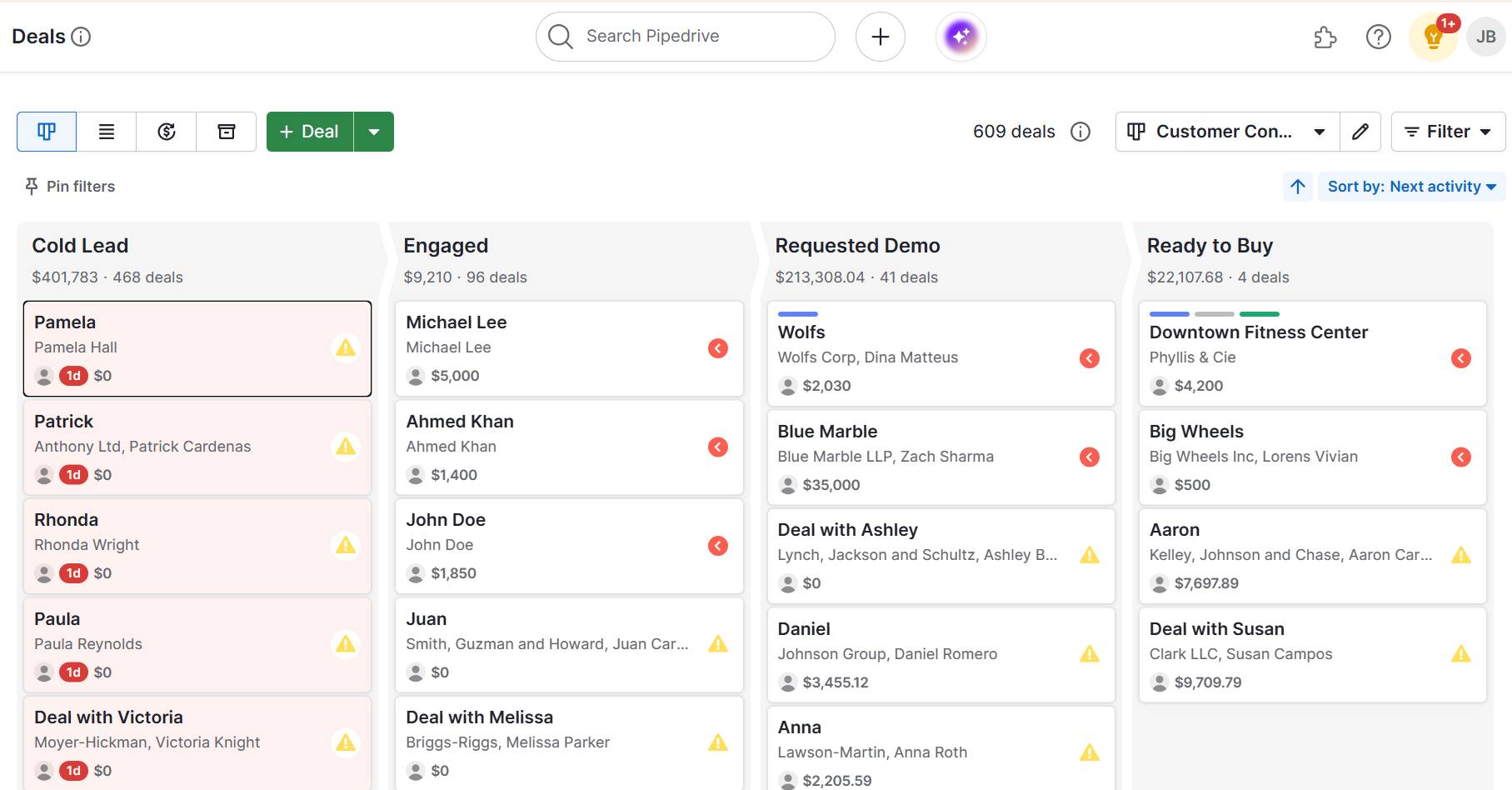1512x790 pixels.
Task: Toggle the sort direction arrow
Action: point(1297,186)
